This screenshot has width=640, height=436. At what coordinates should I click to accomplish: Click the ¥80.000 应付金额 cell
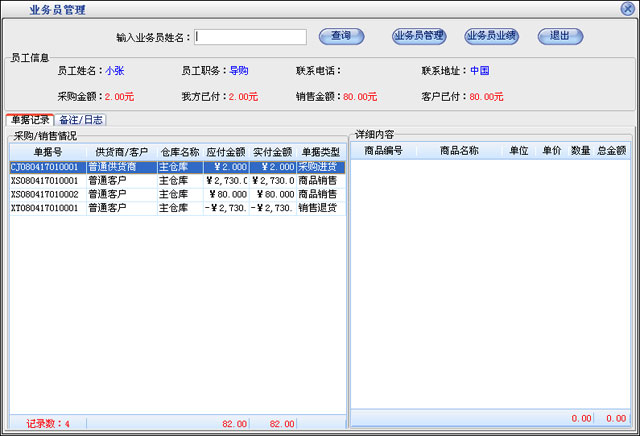[228, 194]
